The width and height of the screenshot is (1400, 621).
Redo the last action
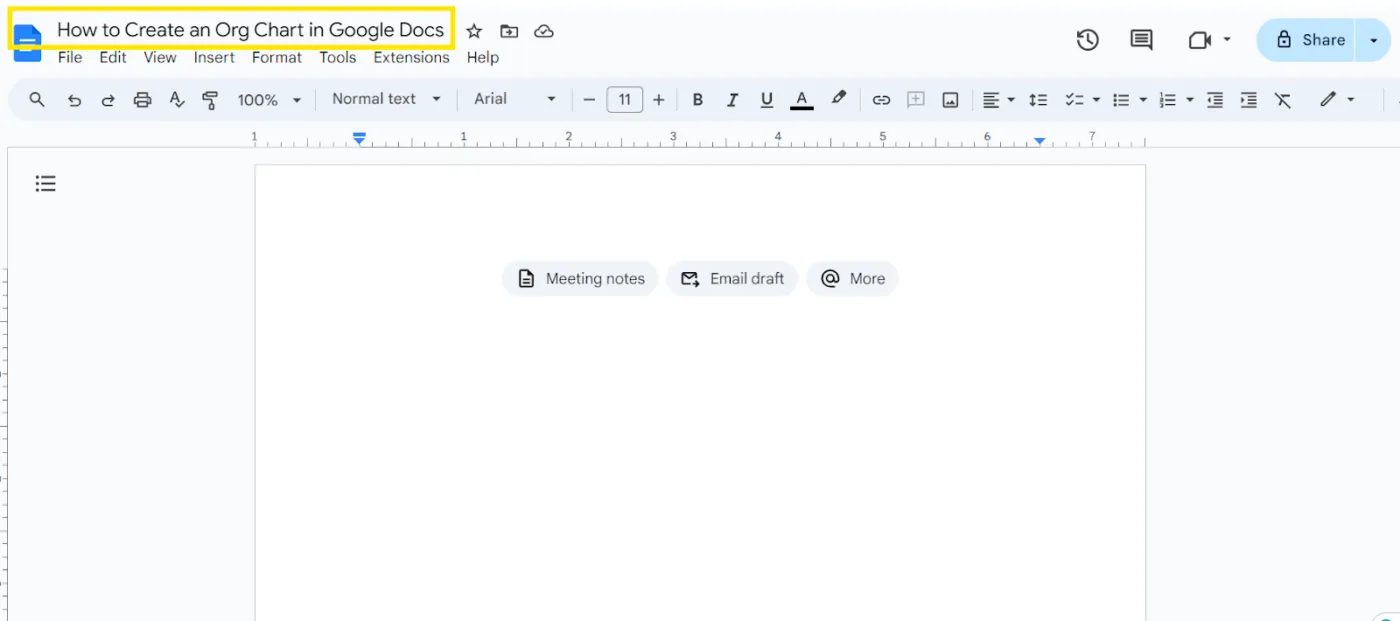(108, 99)
